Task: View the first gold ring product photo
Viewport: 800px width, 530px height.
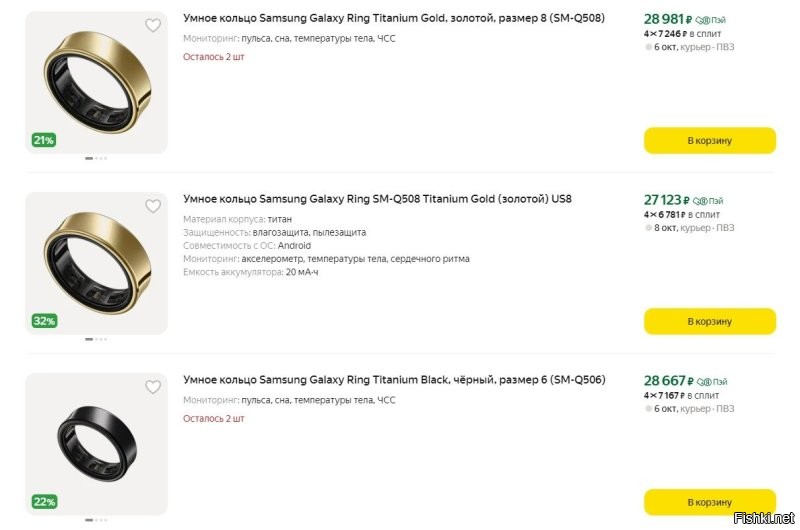Action: pyautogui.click(x=96, y=80)
